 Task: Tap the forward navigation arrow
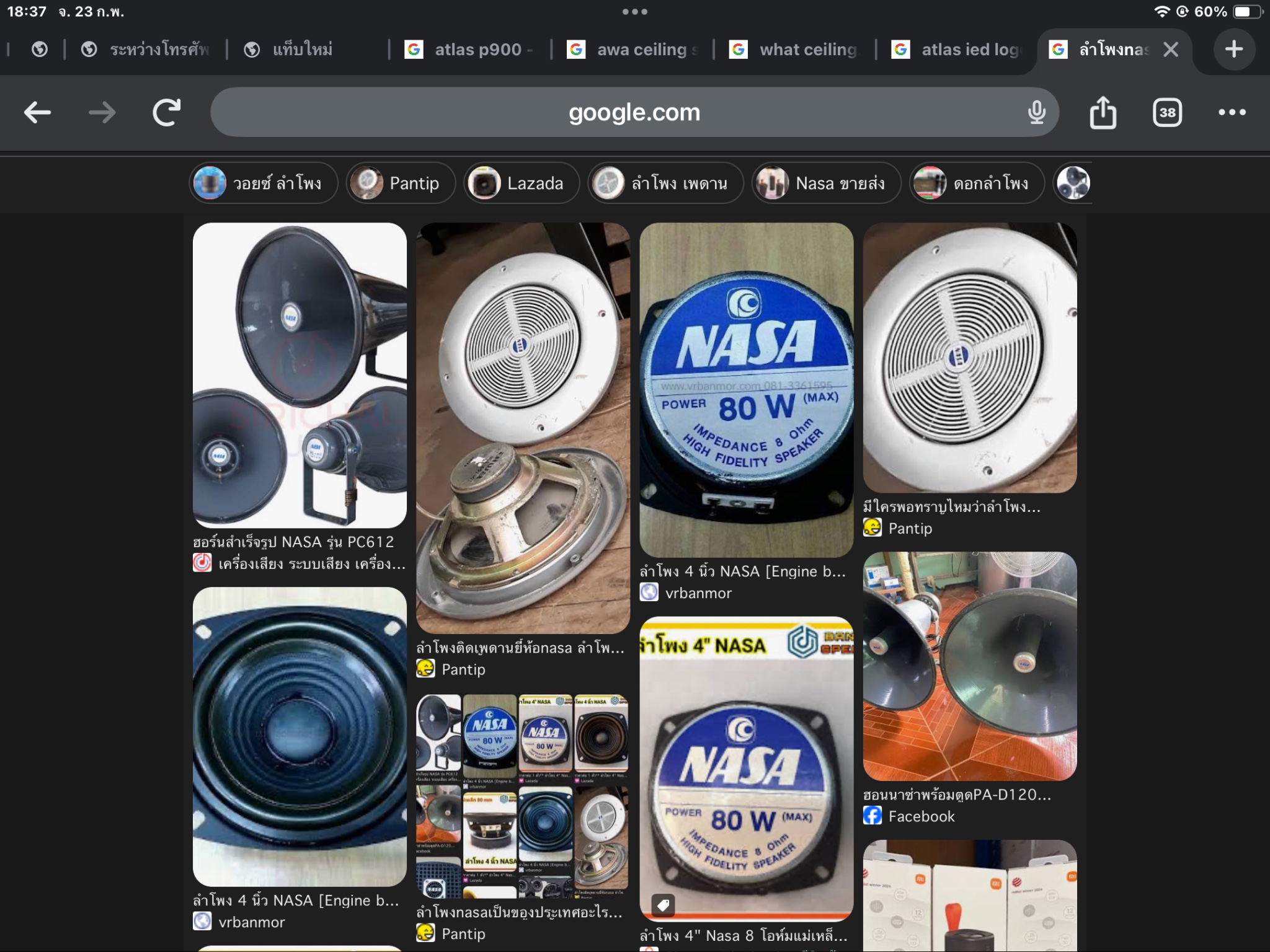click(102, 112)
